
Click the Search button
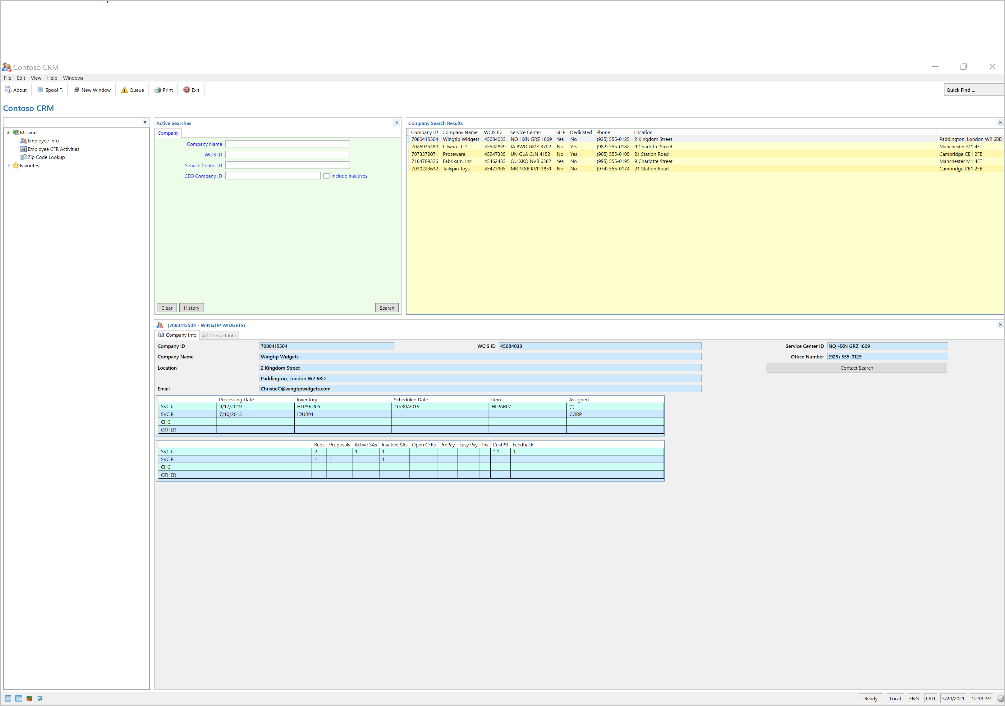[x=386, y=307]
